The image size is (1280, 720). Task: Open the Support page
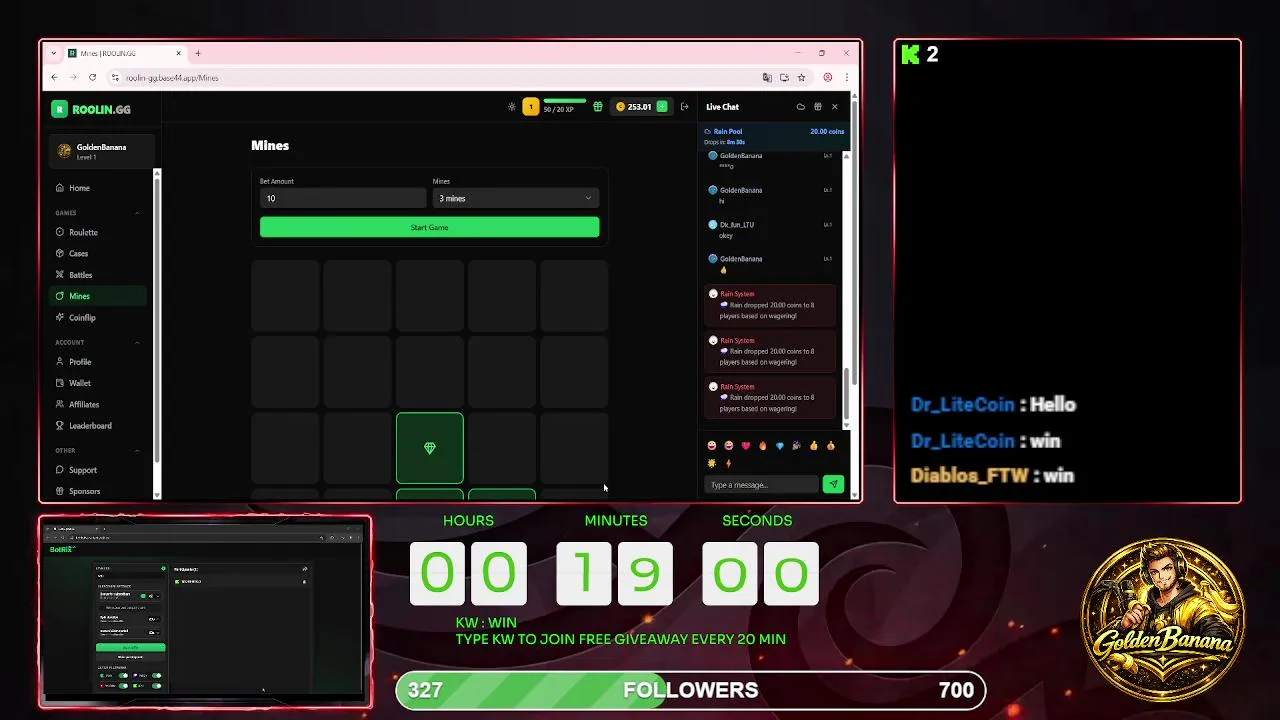(98, 470)
